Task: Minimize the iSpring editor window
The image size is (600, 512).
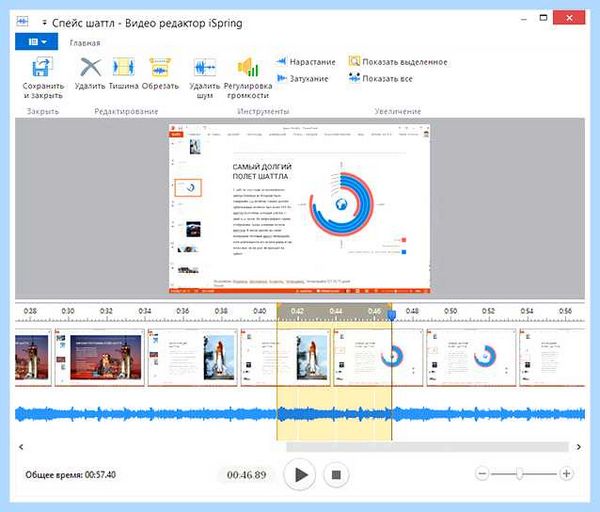Action: pos(524,18)
